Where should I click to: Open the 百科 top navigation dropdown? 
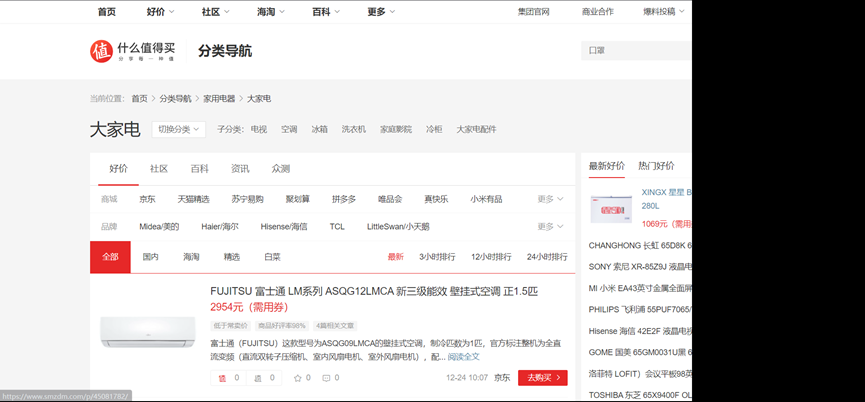click(325, 12)
